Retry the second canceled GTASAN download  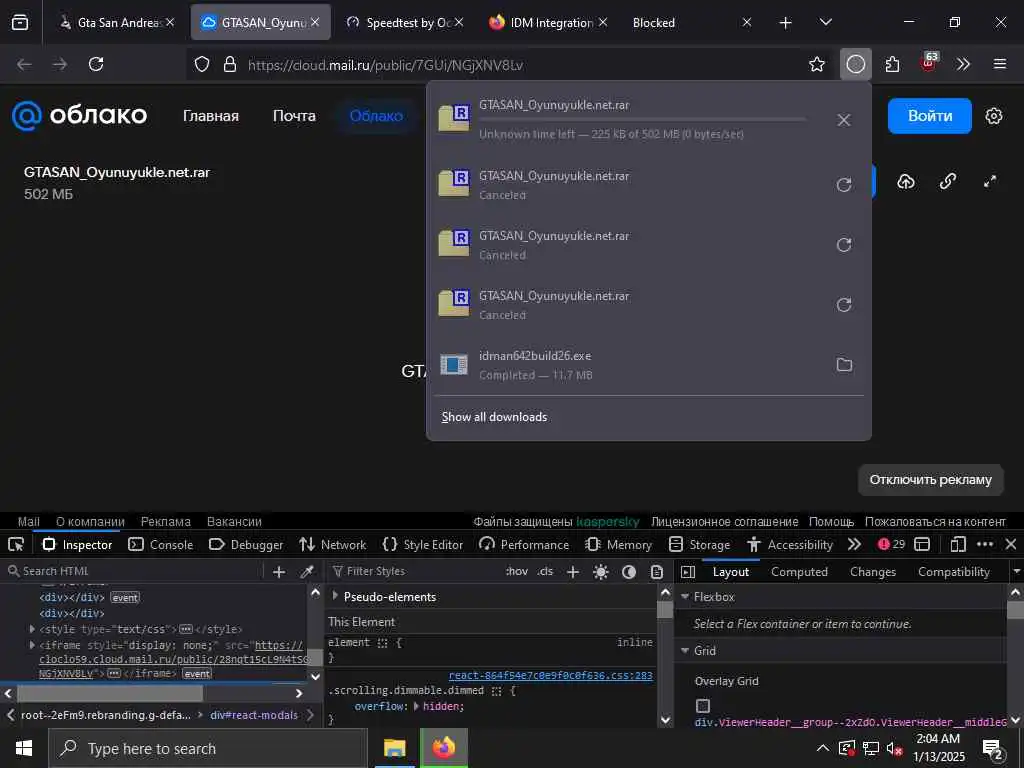coord(844,245)
